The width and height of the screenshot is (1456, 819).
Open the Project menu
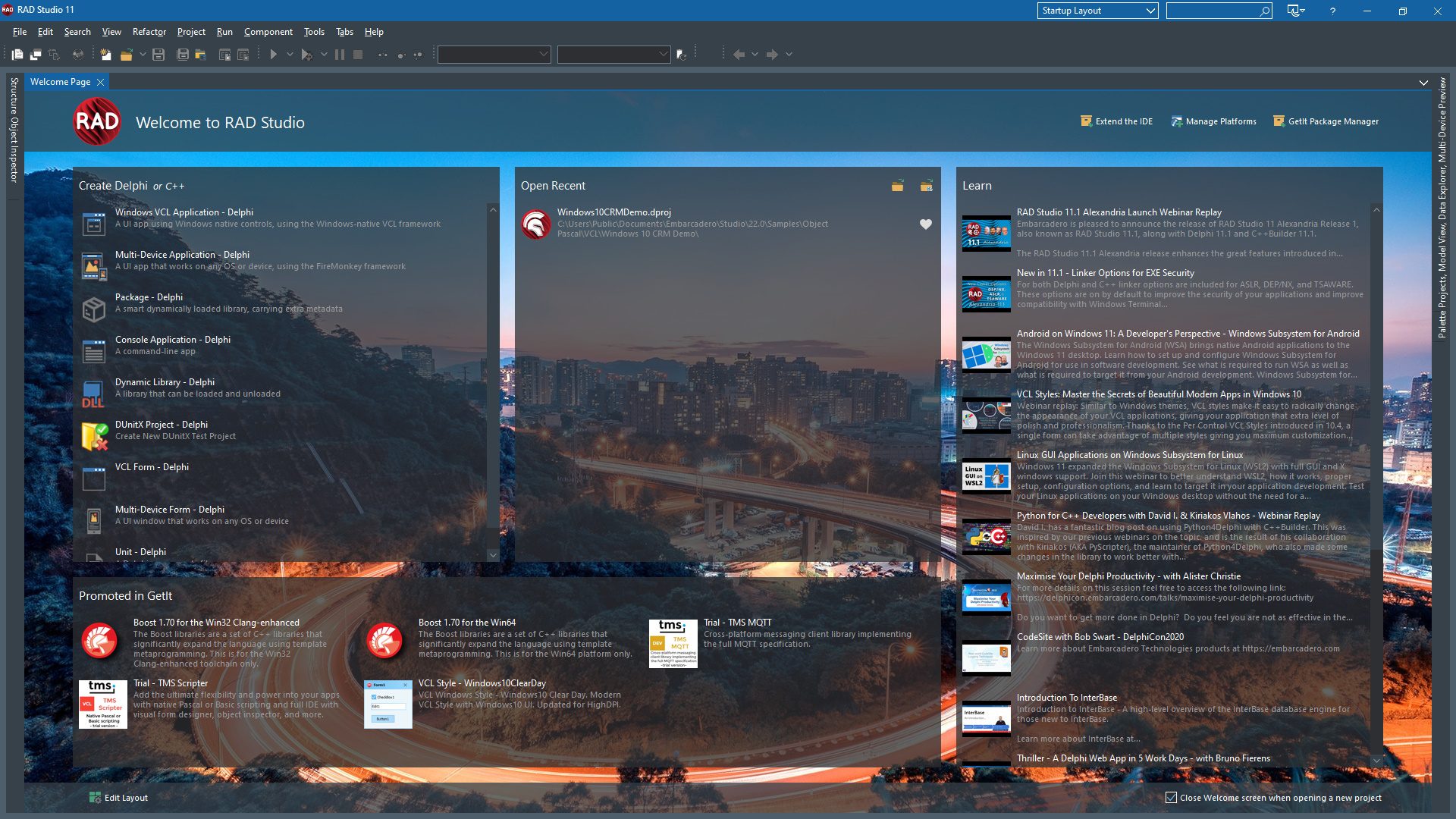tap(191, 32)
